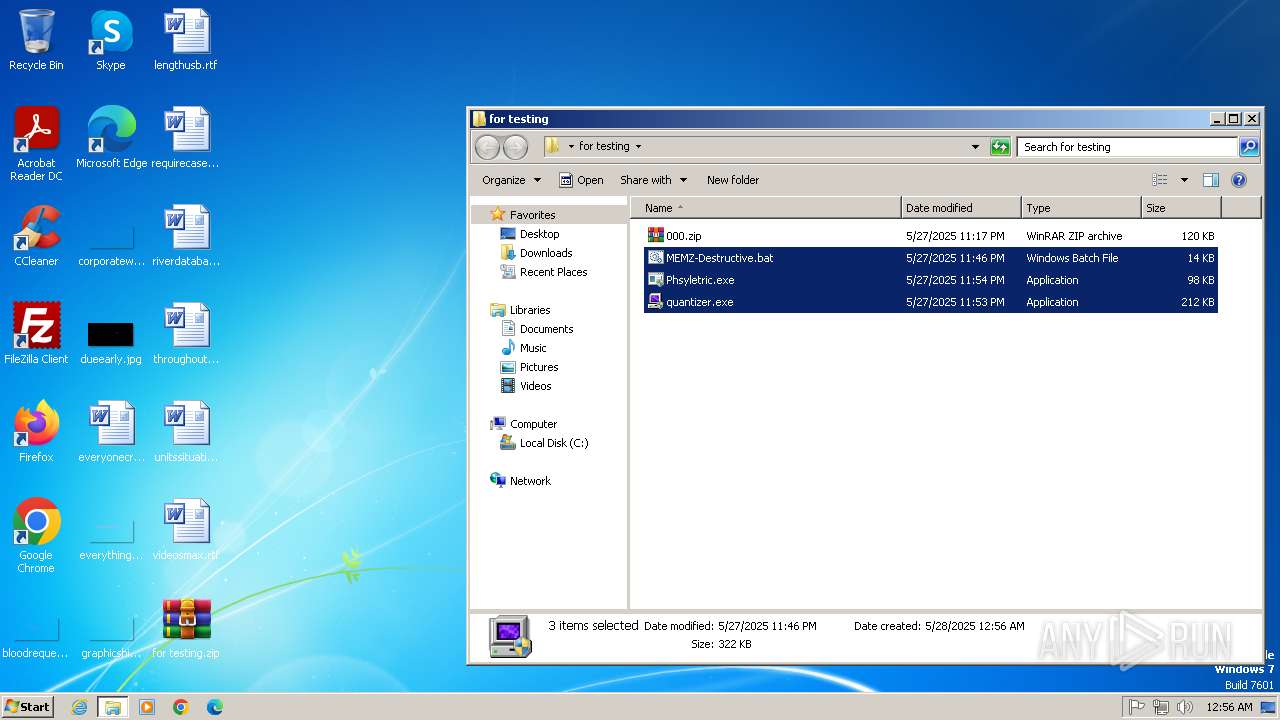Open the CCleaner desktop shortcut
The image size is (1280, 720).
[x=36, y=236]
